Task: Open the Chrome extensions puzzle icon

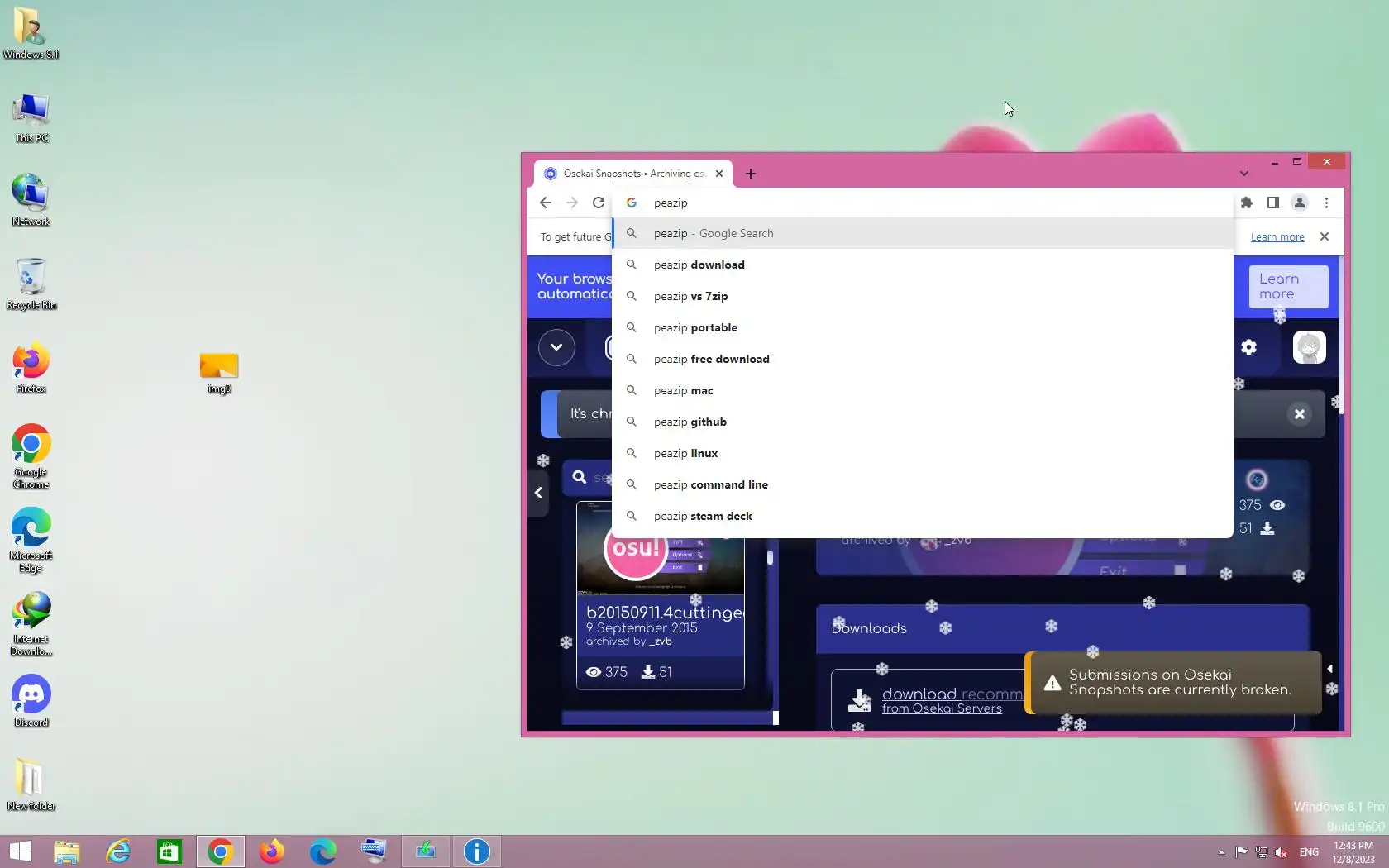Action: 1247,203
